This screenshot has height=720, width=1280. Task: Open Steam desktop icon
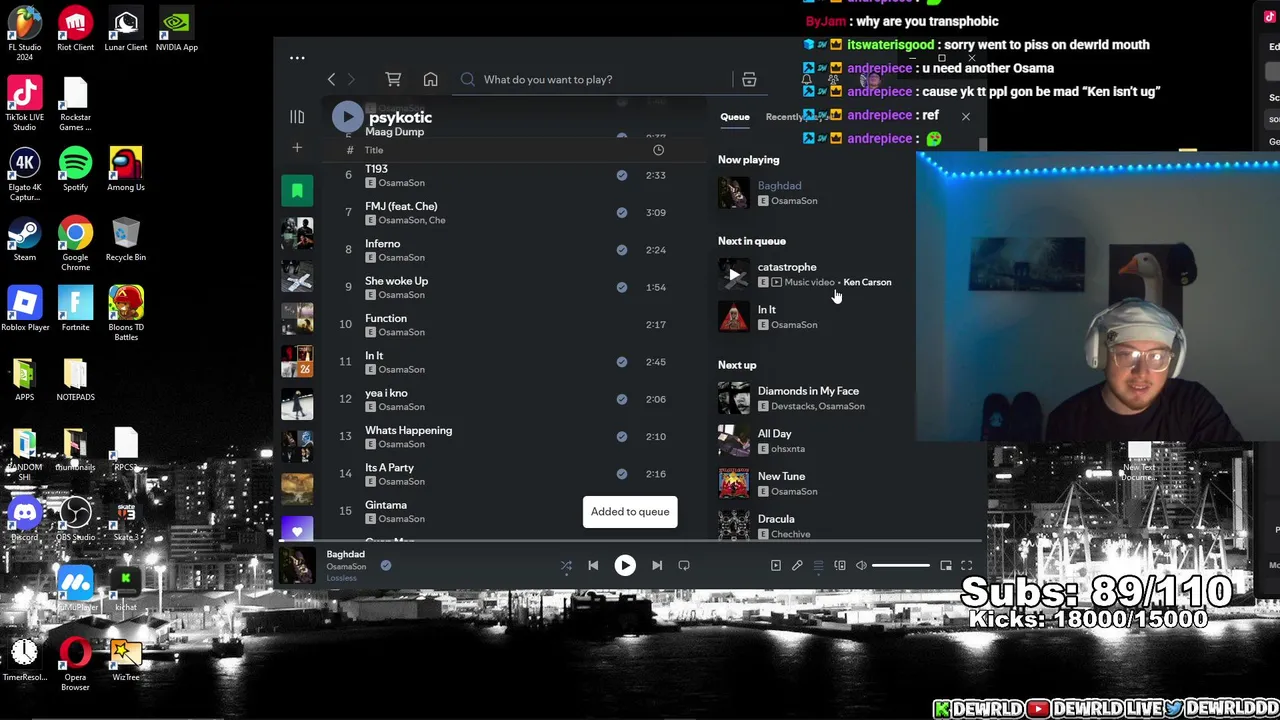[25, 240]
